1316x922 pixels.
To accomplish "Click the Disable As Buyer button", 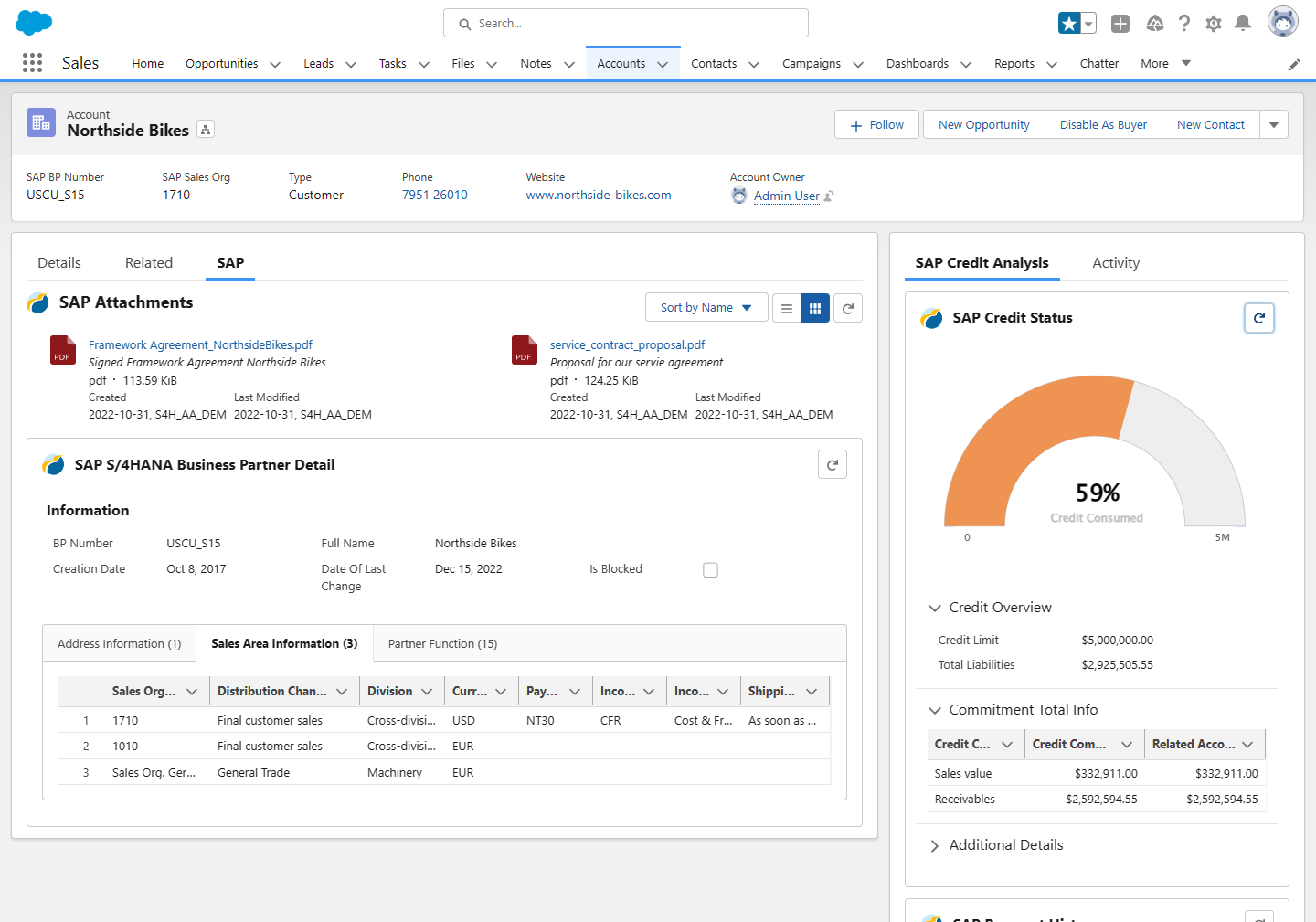I will [x=1104, y=125].
